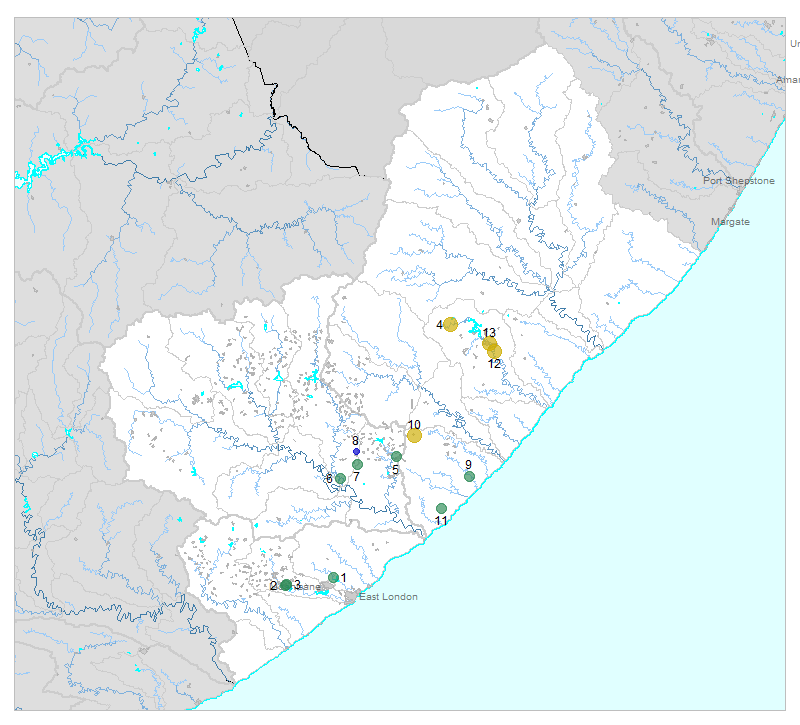The width and height of the screenshot is (800, 725).
Task: Click the gray East London urban area
Action: (x=350, y=597)
